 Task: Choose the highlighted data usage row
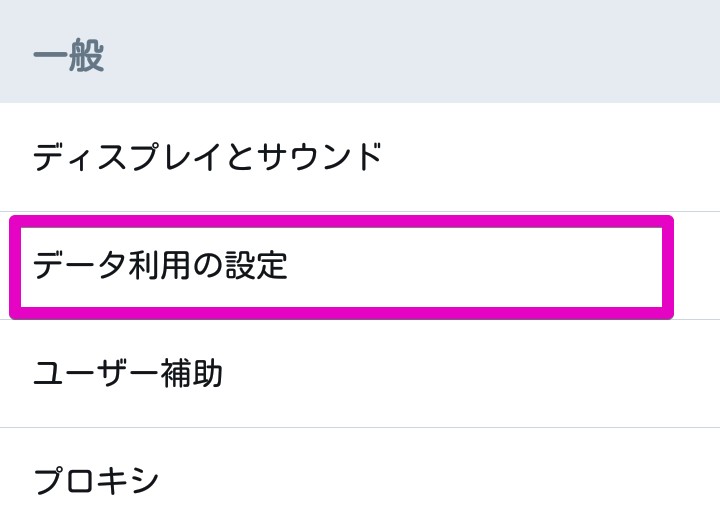(x=340, y=266)
